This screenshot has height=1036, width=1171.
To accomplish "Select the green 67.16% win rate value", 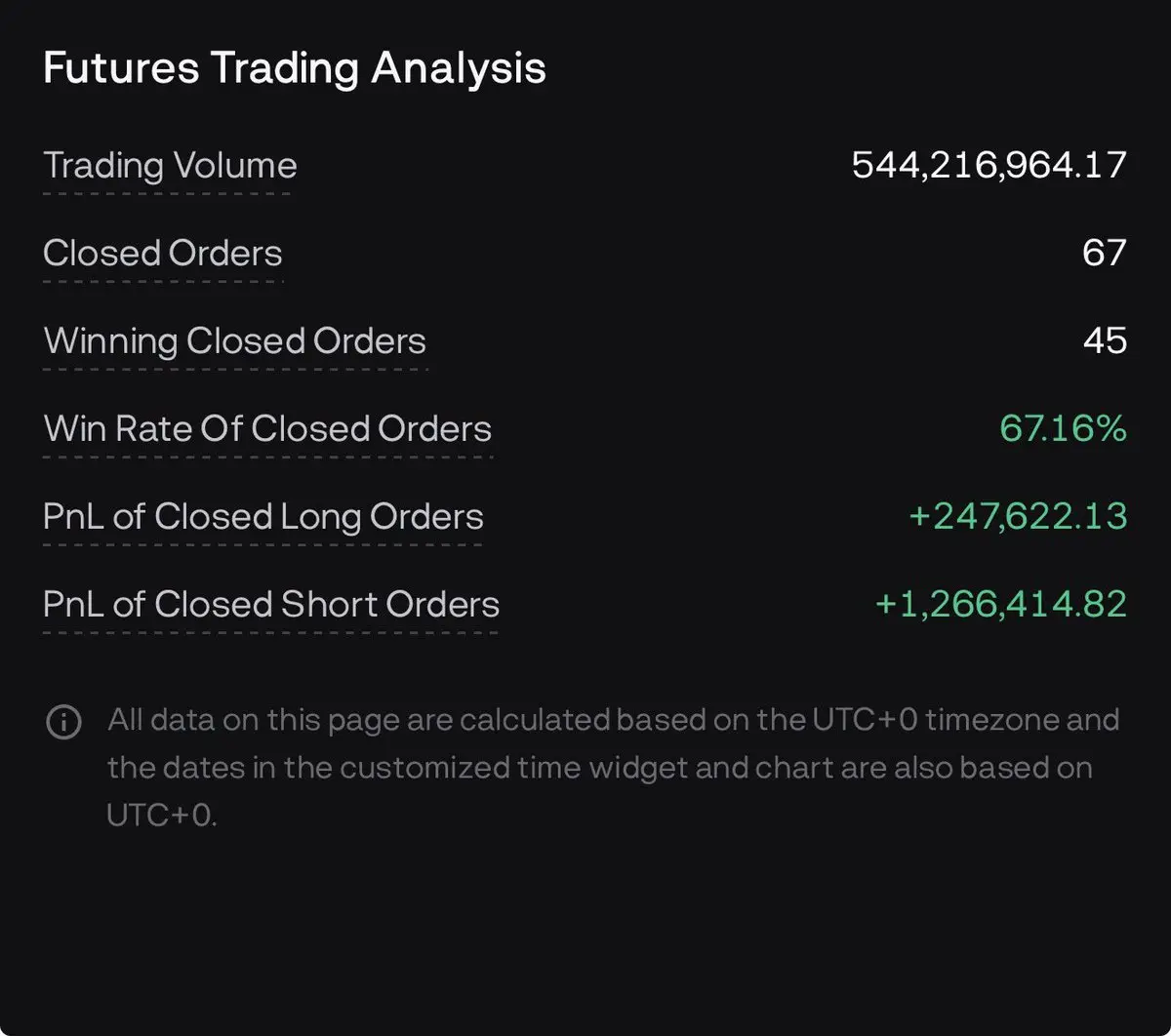I will coord(1063,429).
